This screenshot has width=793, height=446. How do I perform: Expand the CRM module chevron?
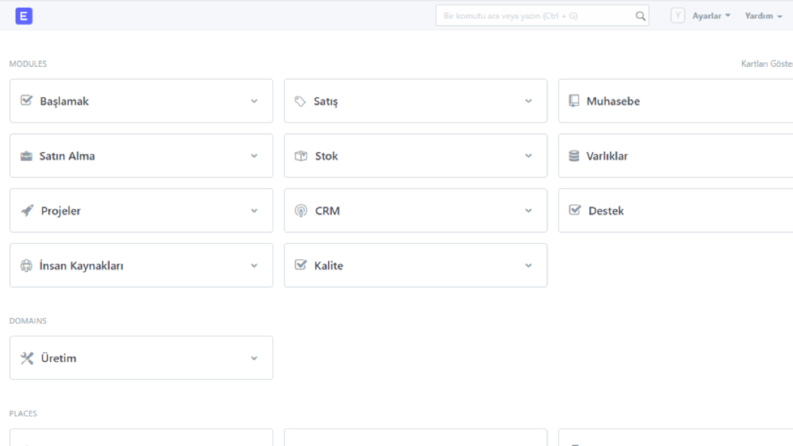click(x=528, y=211)
